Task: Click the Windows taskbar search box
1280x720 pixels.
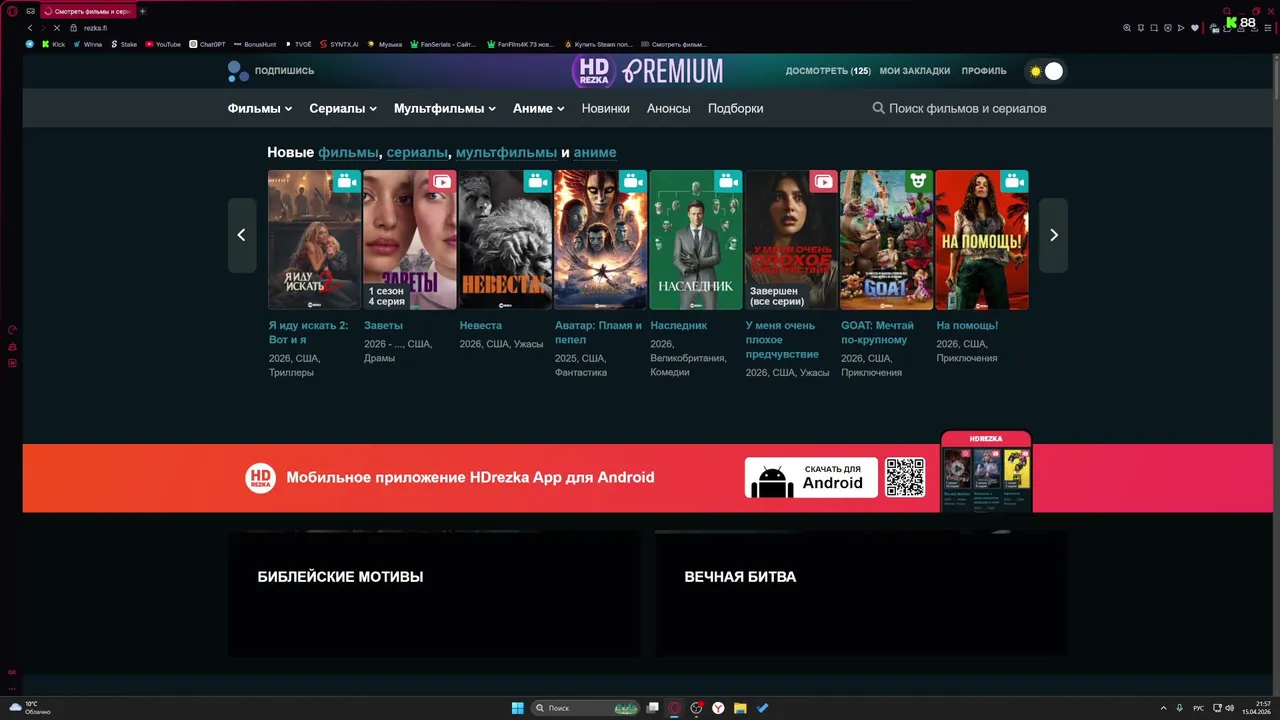Action: tap(587, 708)
